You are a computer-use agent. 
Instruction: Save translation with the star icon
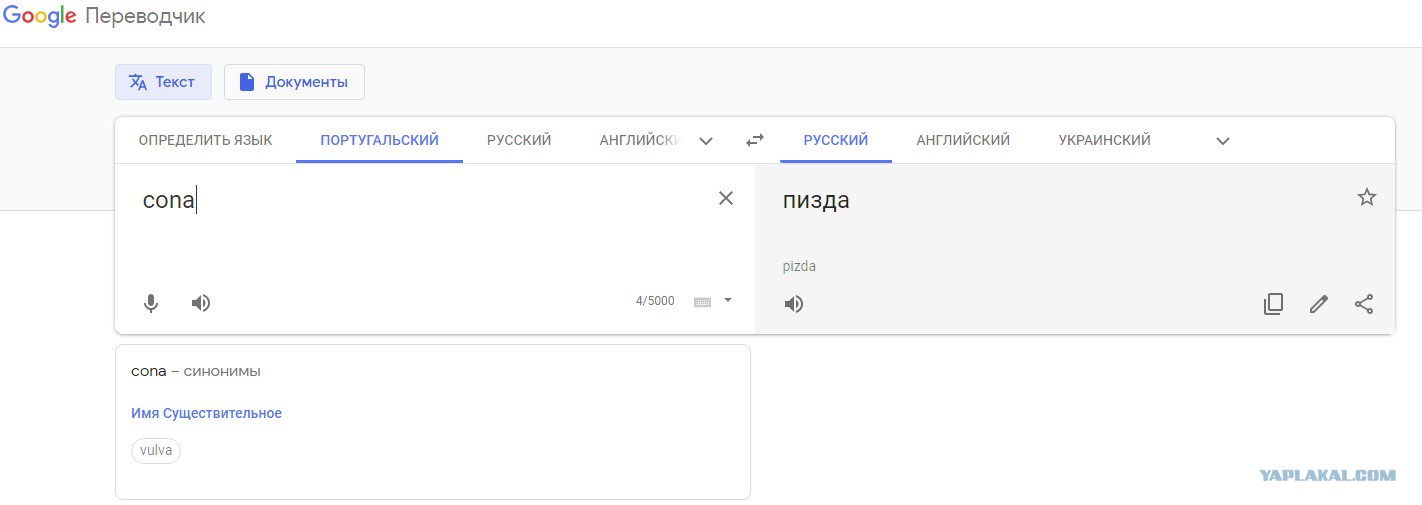[x=1367, y=197]
